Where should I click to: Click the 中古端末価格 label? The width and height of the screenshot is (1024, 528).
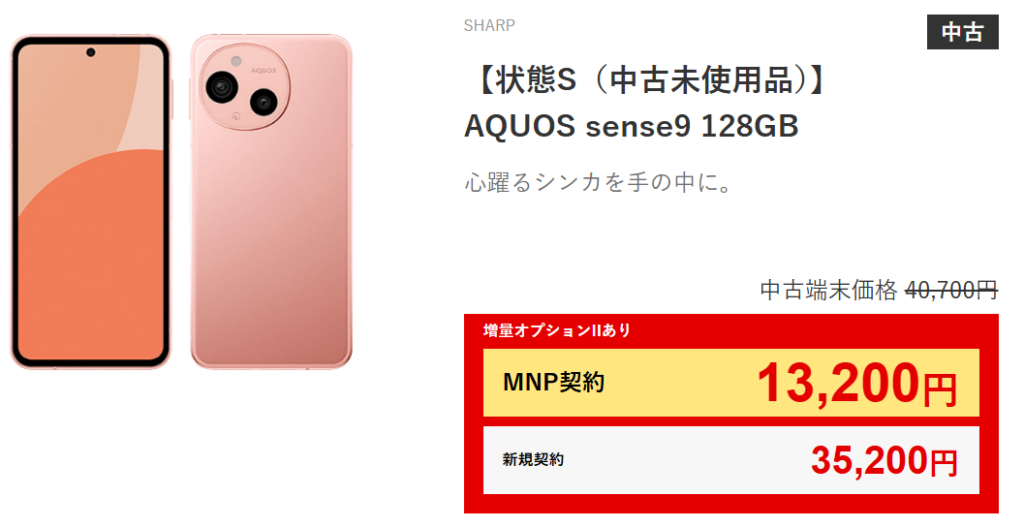click(828, 291)
